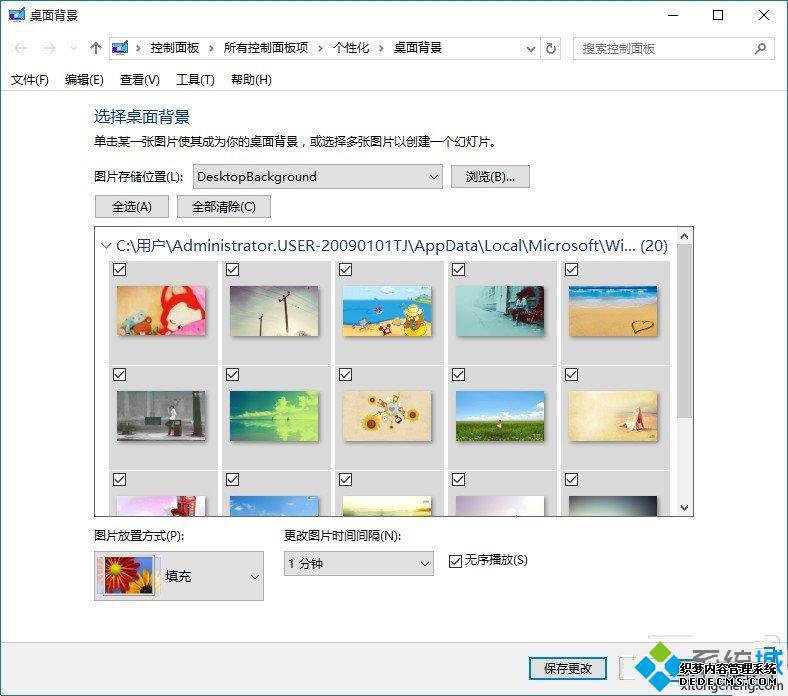
Task: Open the 帮助(H) menu
Action: 251,80
